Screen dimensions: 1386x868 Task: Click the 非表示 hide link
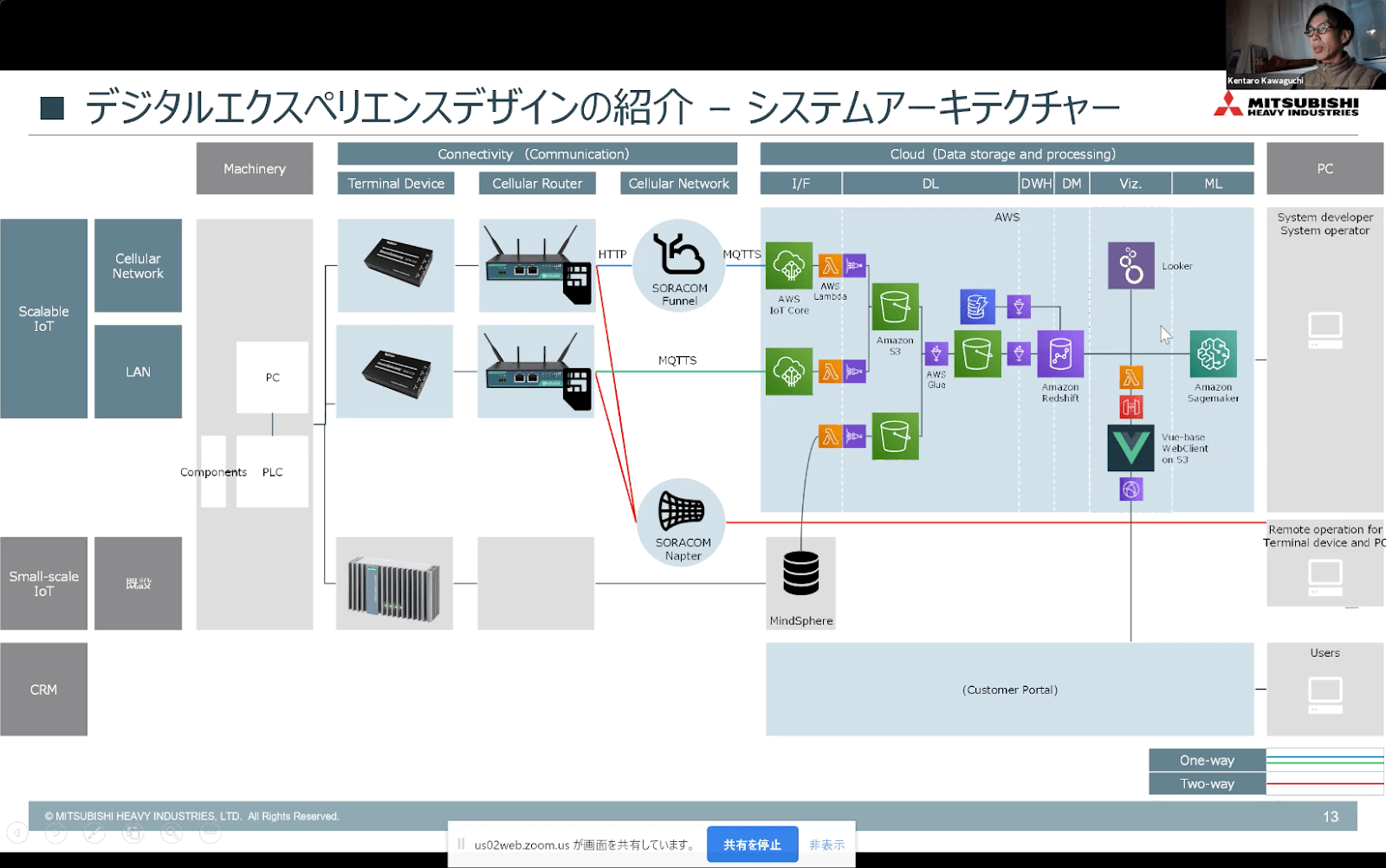coord(826,845)
